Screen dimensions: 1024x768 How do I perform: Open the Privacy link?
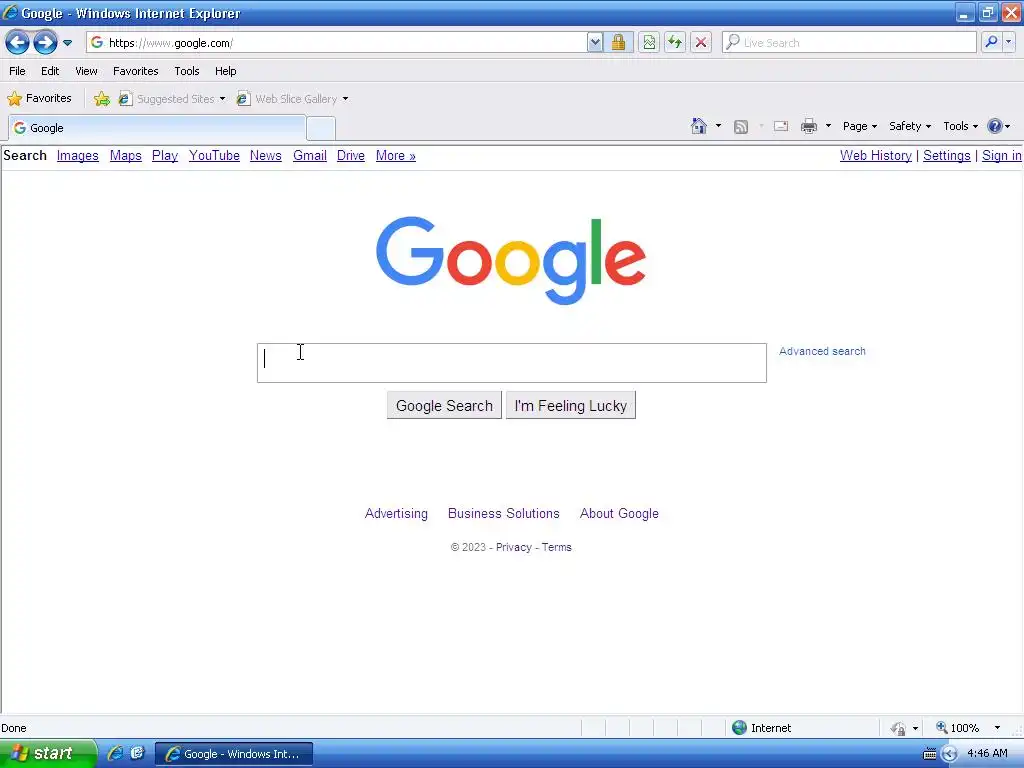tap(514, 547)
